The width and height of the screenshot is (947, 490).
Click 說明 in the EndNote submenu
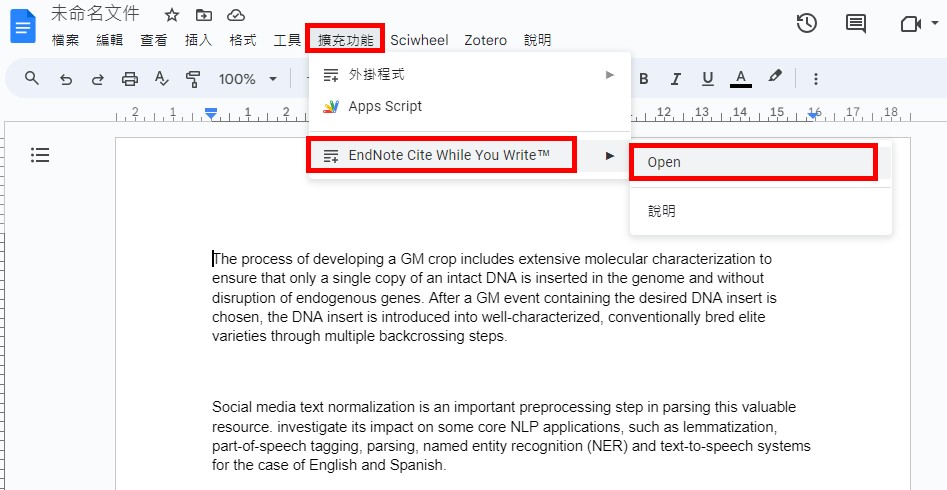pos(760,211)
